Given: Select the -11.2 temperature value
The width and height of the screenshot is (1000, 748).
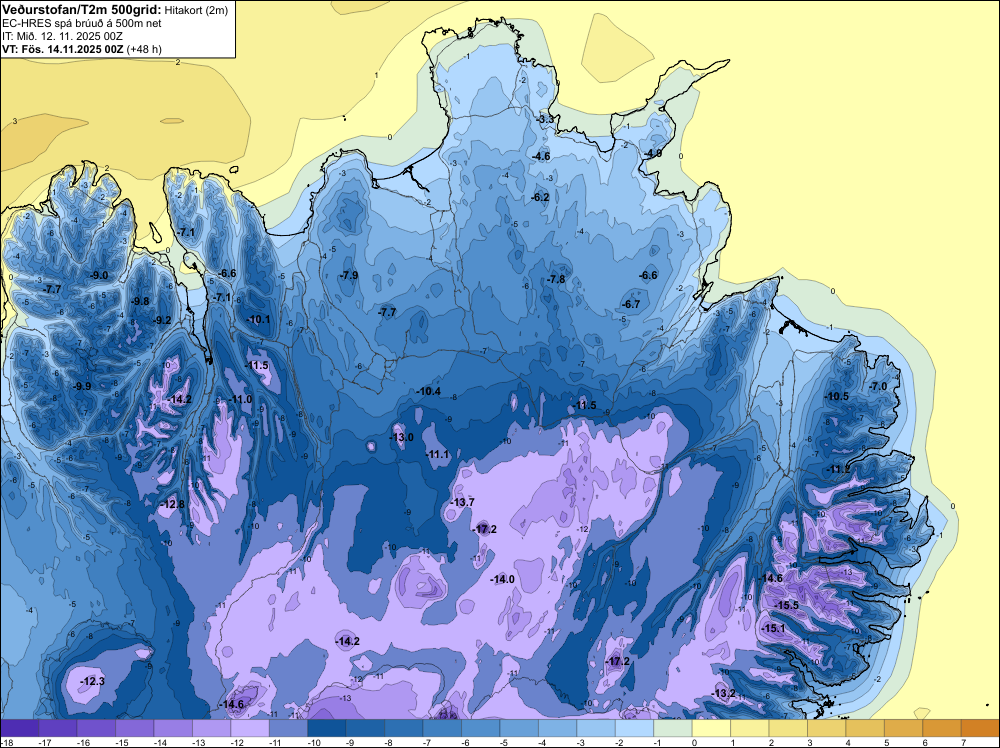Looking at the screenshot, I should 839,469.
